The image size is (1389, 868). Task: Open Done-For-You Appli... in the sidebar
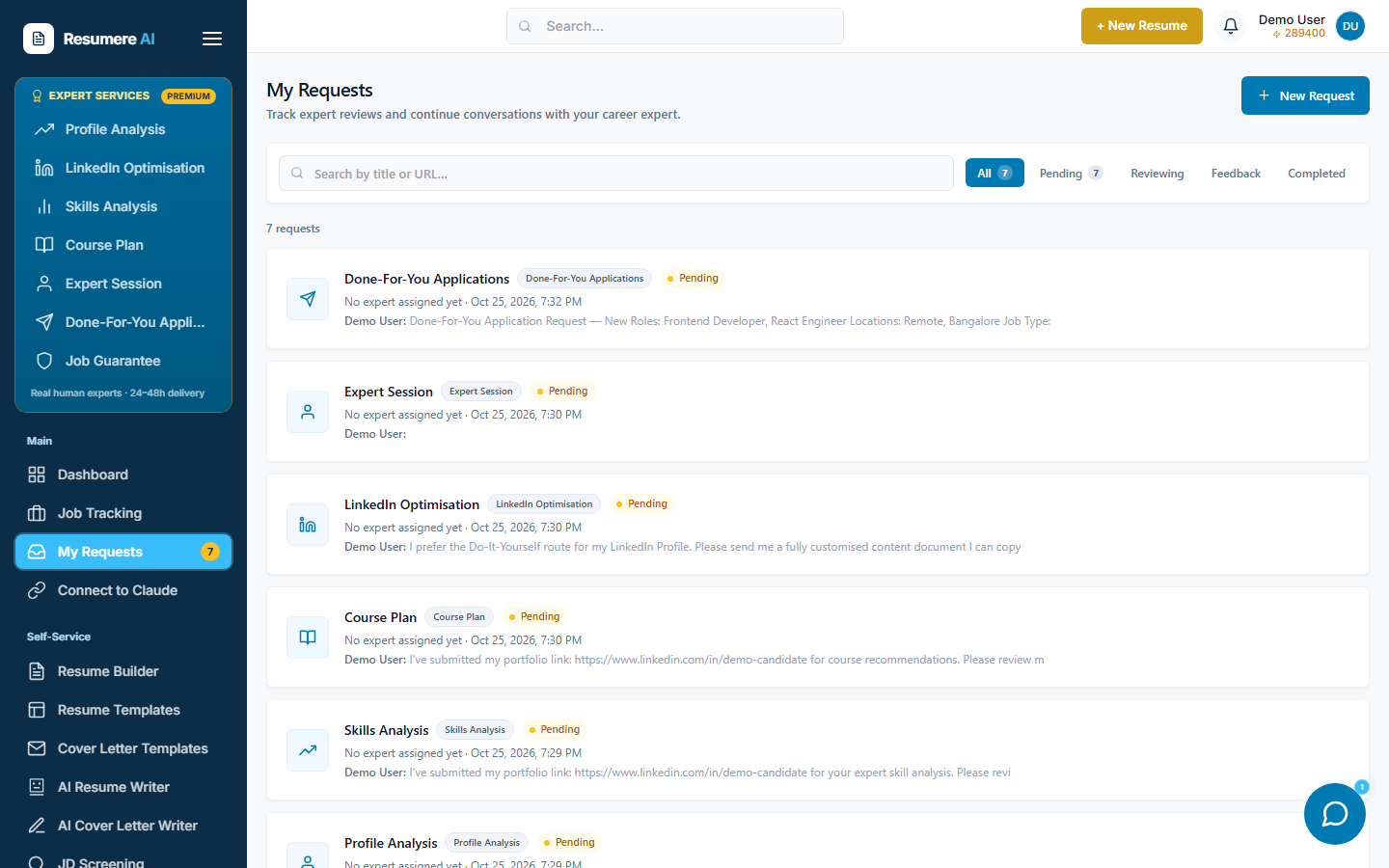point(123,322)
